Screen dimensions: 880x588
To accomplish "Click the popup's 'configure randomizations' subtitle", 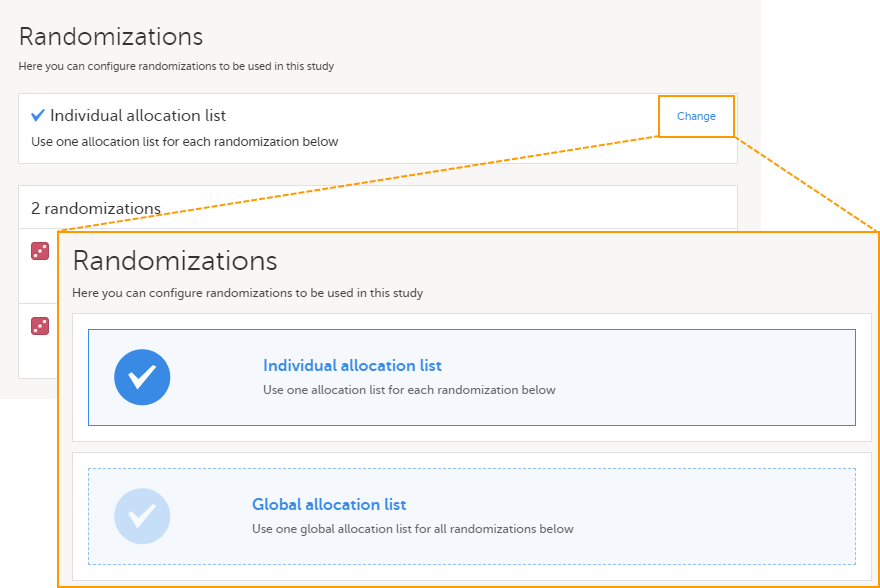I will (247, 294).
